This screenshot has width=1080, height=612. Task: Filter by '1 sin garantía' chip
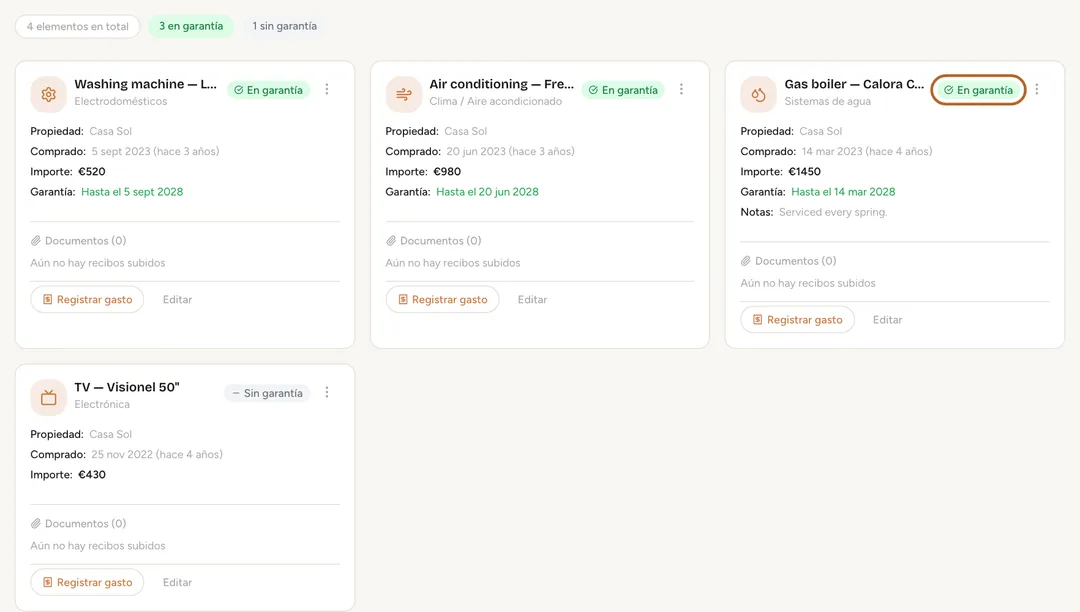[284, 26]
